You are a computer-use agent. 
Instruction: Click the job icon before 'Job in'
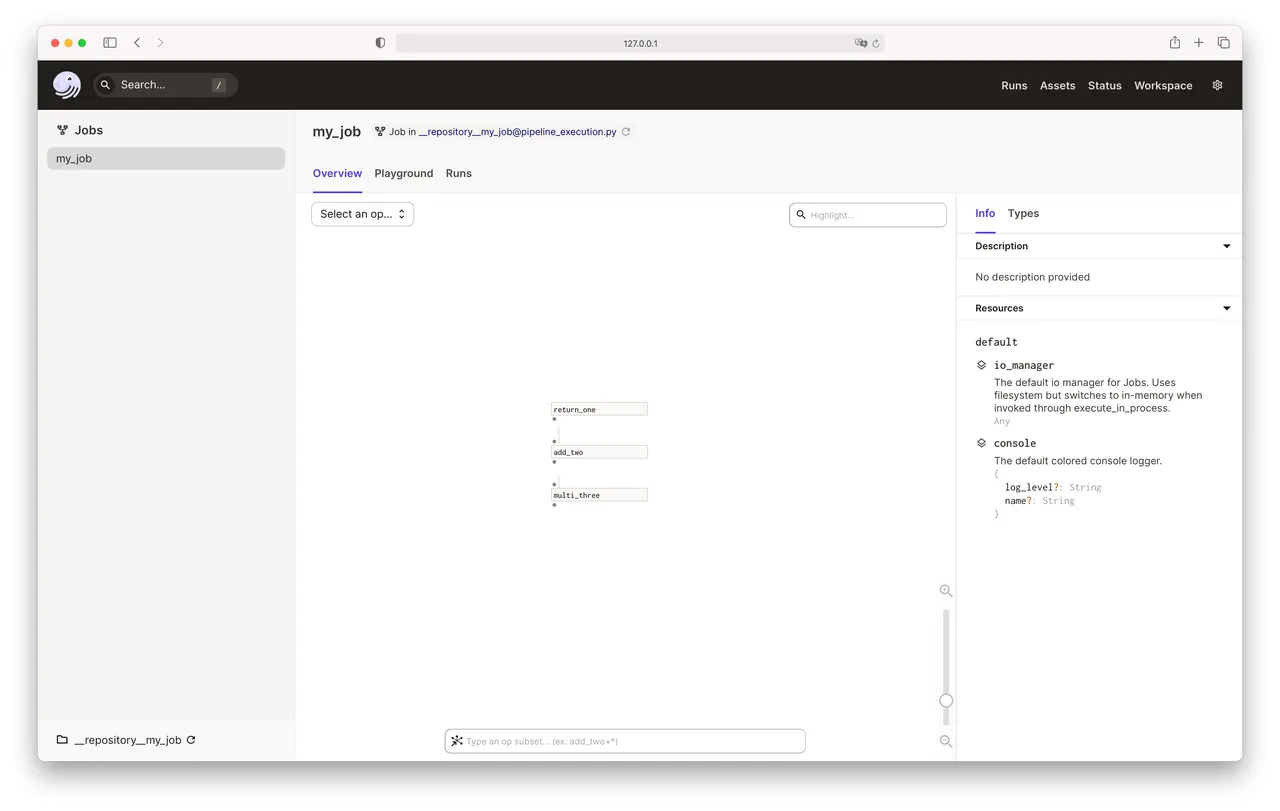(380, 131)
